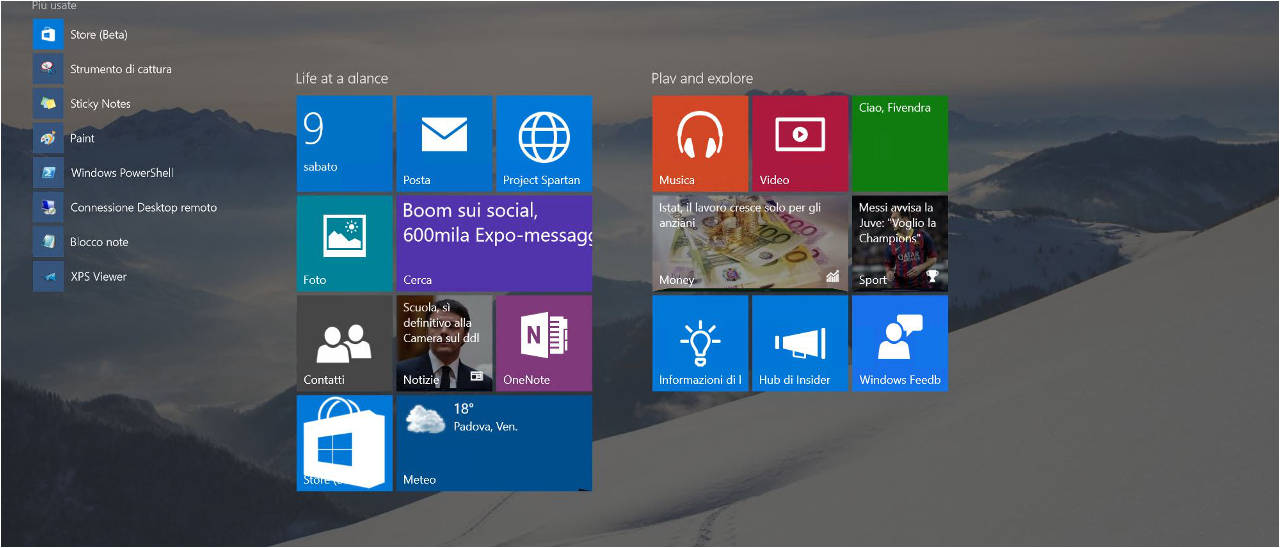Launch the XPS Viewer icon
1280x548 pixels.
tap(48, 276)
